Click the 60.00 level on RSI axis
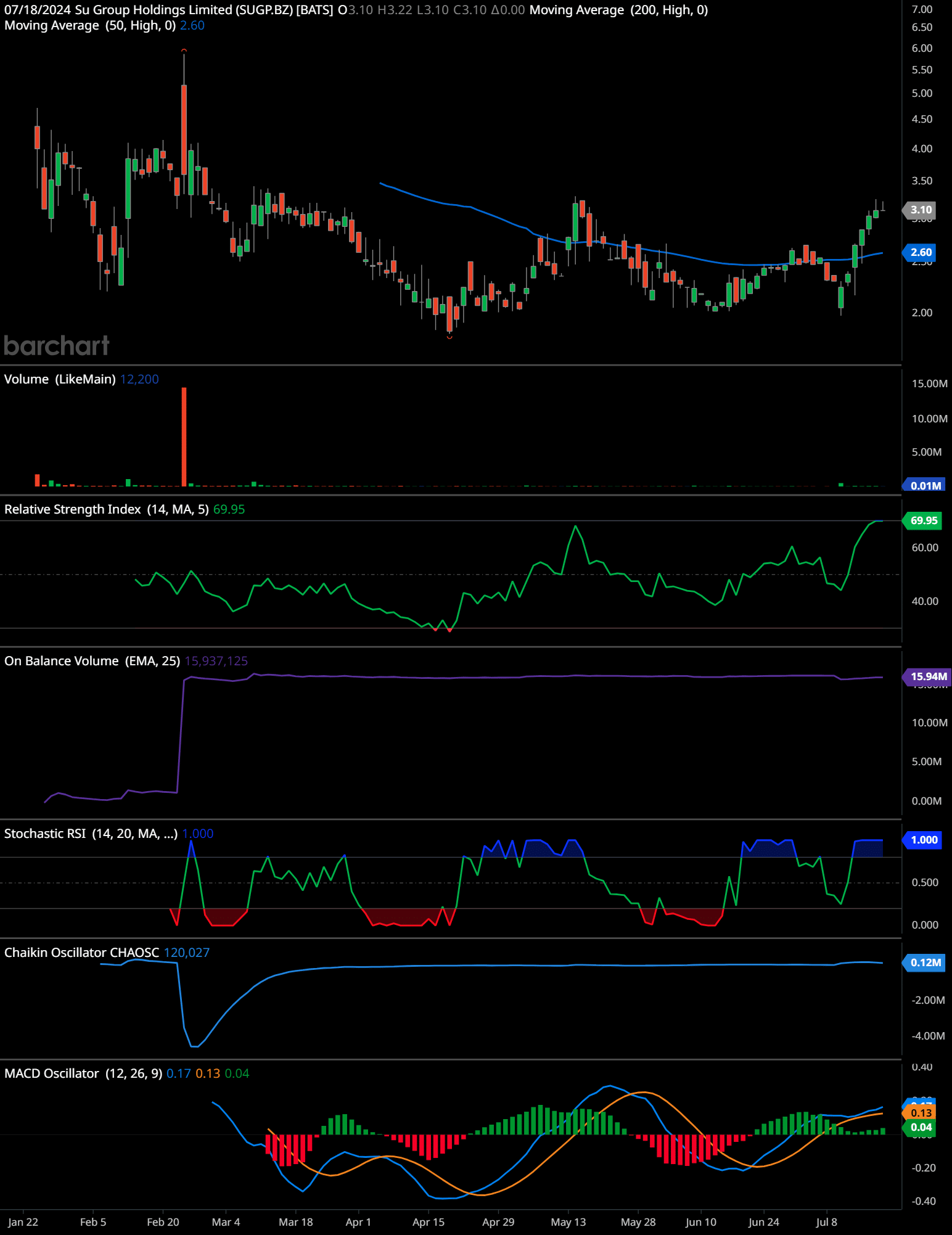The height and width of the screenshot is (1235, 952). coord(925,548)
